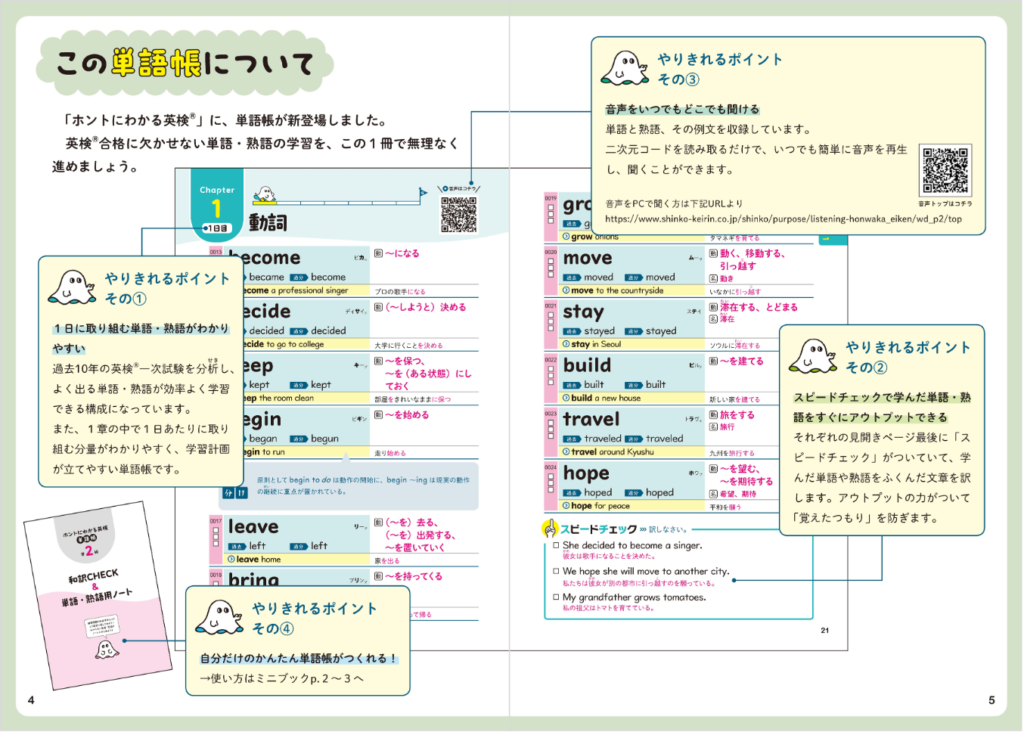Screen dimensions: 1024x732
Task: Check the box for 'She decided to become a singer'
Action: point(555,546)
